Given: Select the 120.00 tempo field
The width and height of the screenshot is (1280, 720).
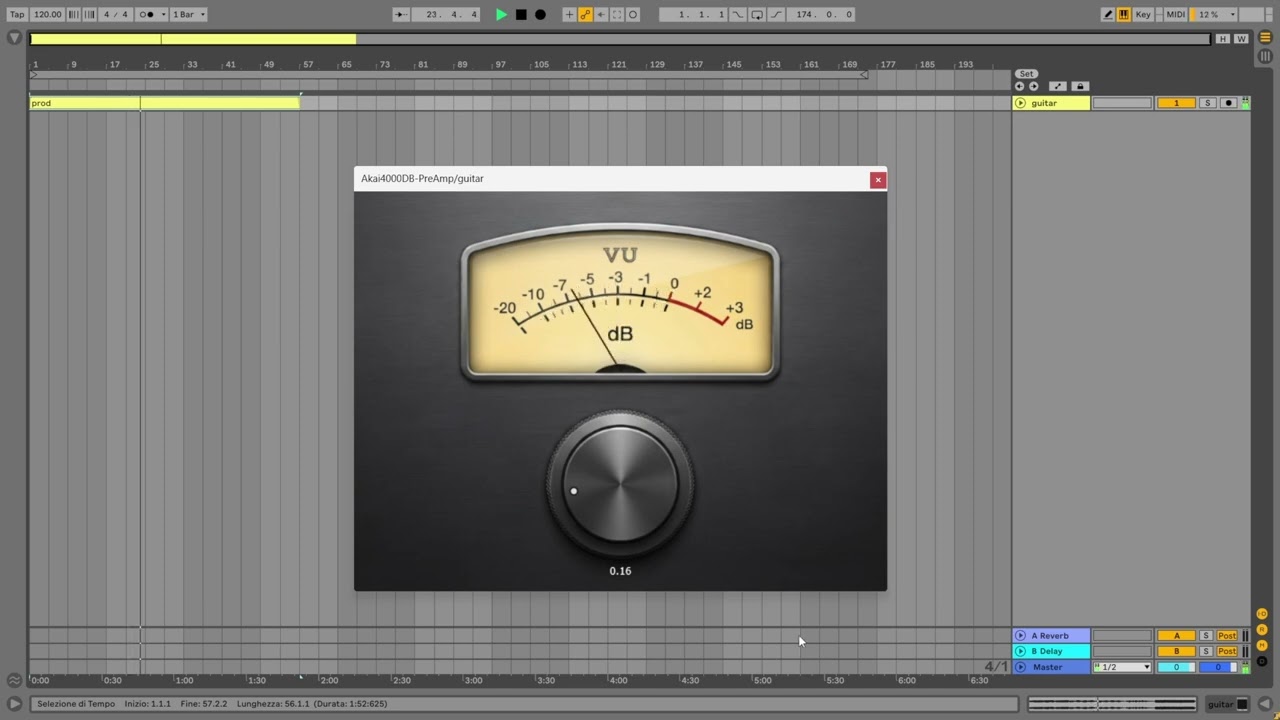Looking at the screenshot, I should tap(47, 14).
